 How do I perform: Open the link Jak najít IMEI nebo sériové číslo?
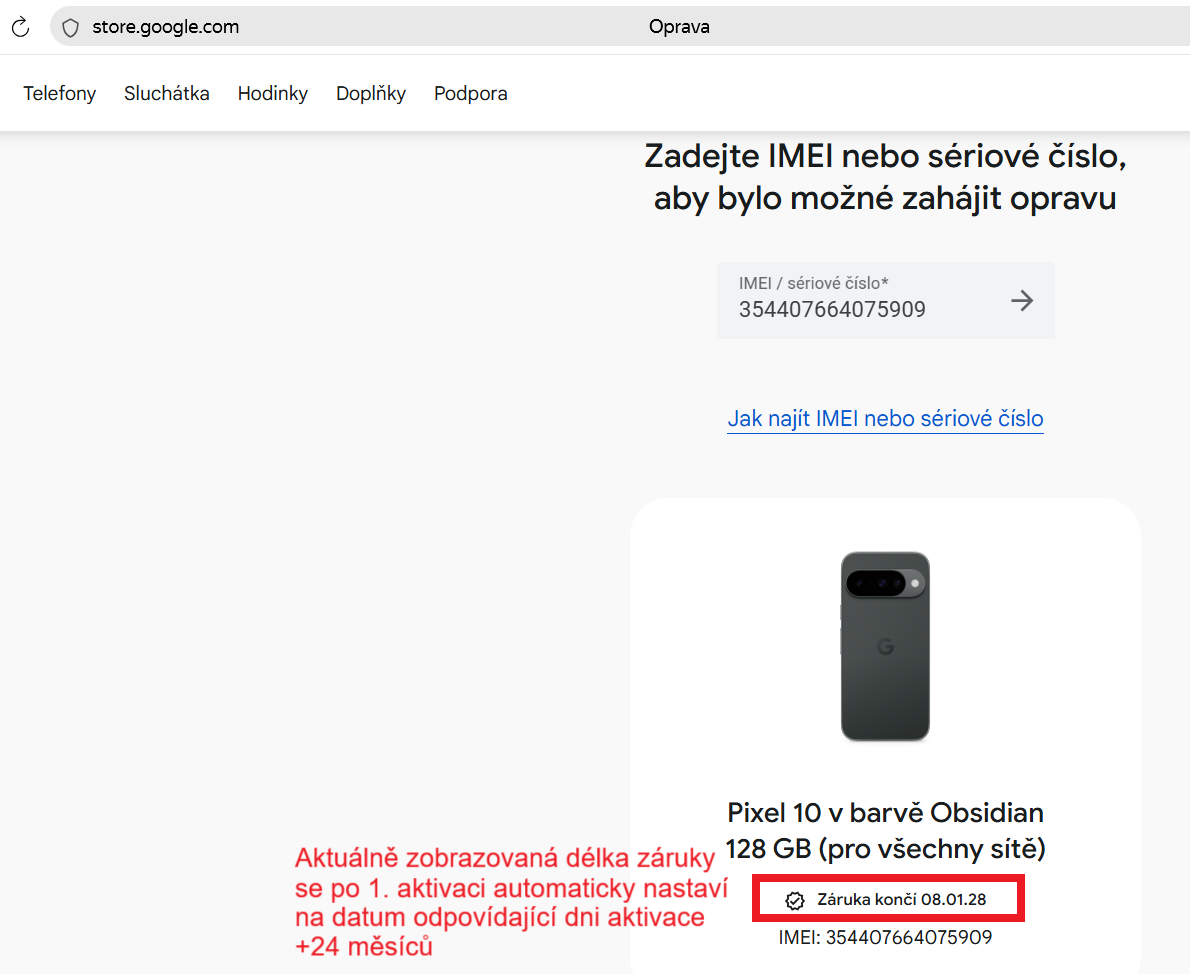click(x=885, y=418)
